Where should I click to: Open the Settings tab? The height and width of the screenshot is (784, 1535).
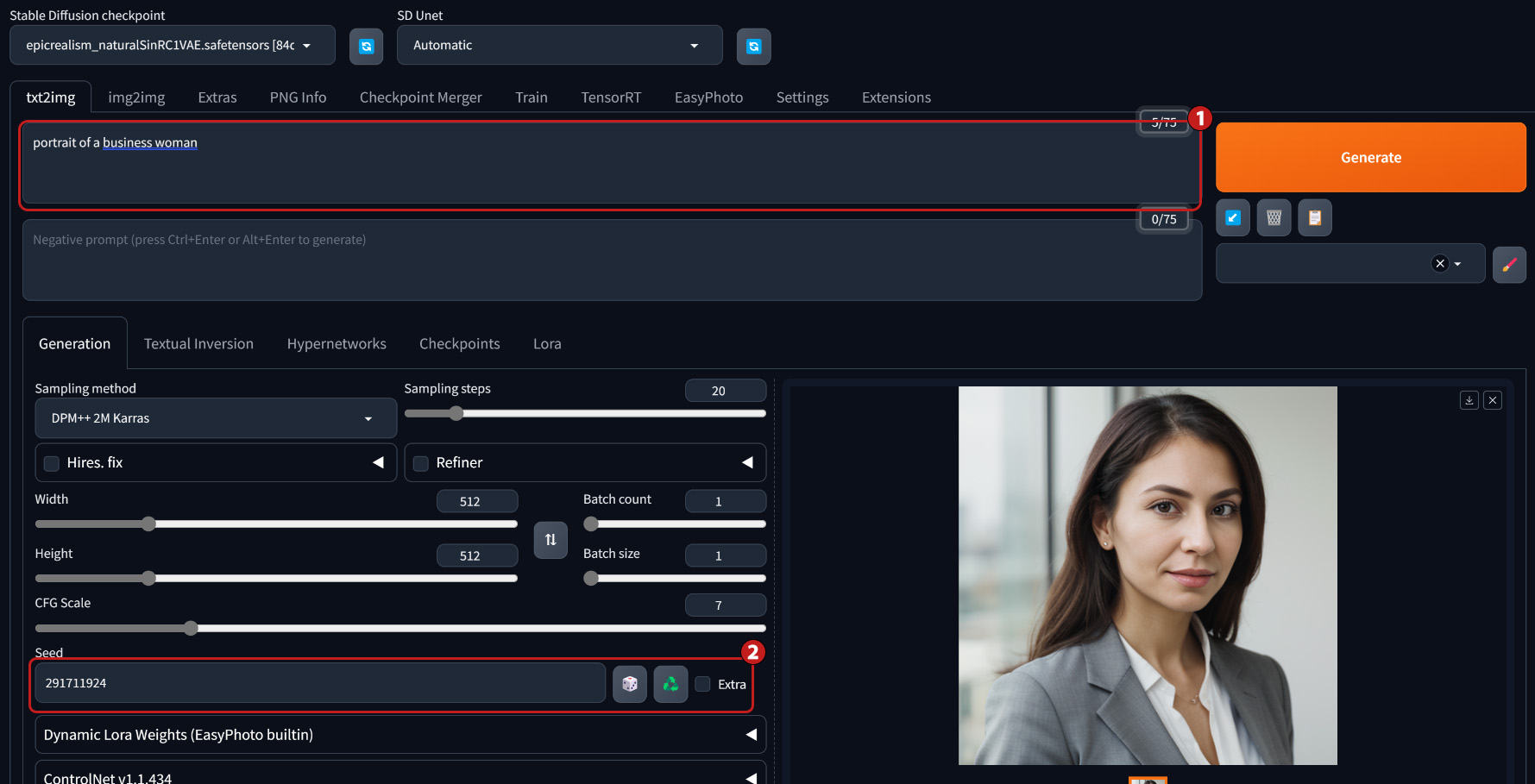tap(802, 97)
